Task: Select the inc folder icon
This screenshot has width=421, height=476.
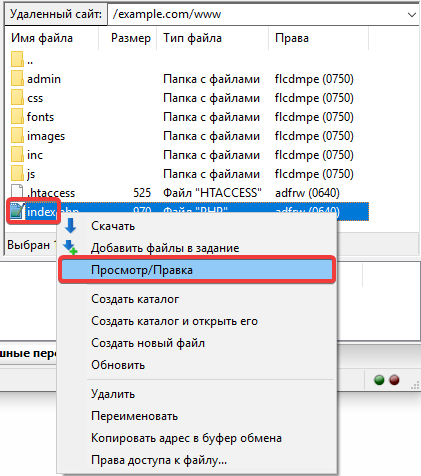Action: point(17,154)
